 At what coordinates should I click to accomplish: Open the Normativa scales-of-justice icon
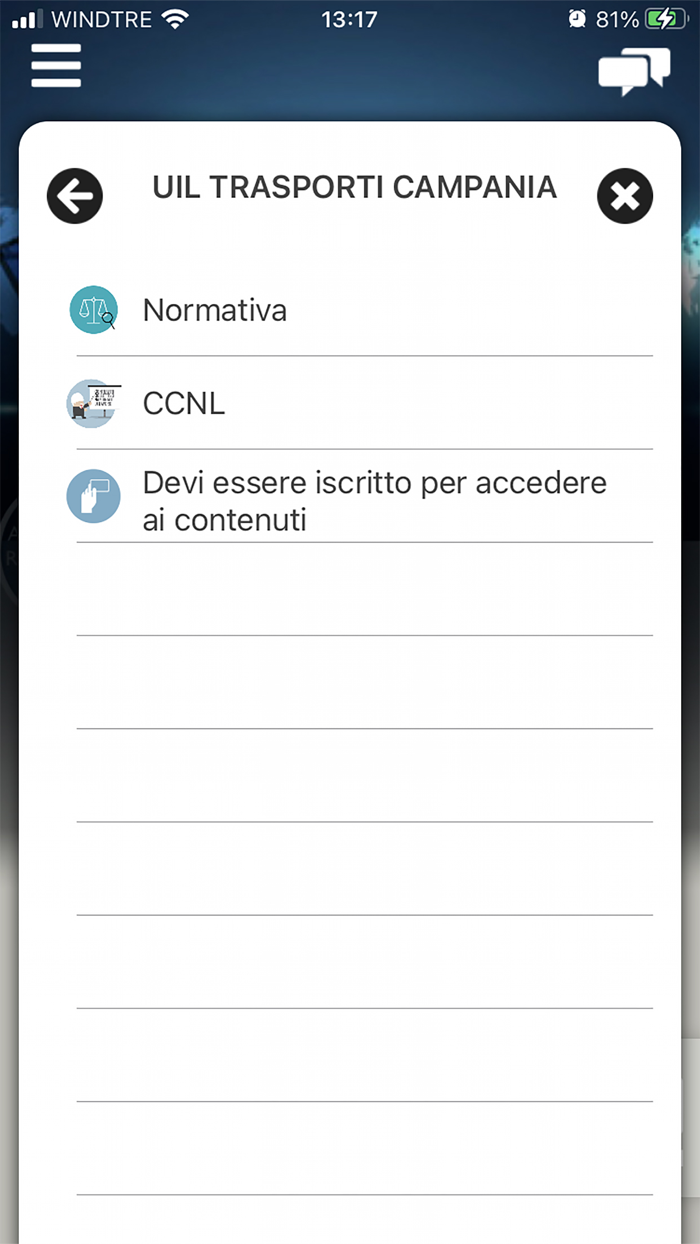pyautogui.click(x=93, y=309)
